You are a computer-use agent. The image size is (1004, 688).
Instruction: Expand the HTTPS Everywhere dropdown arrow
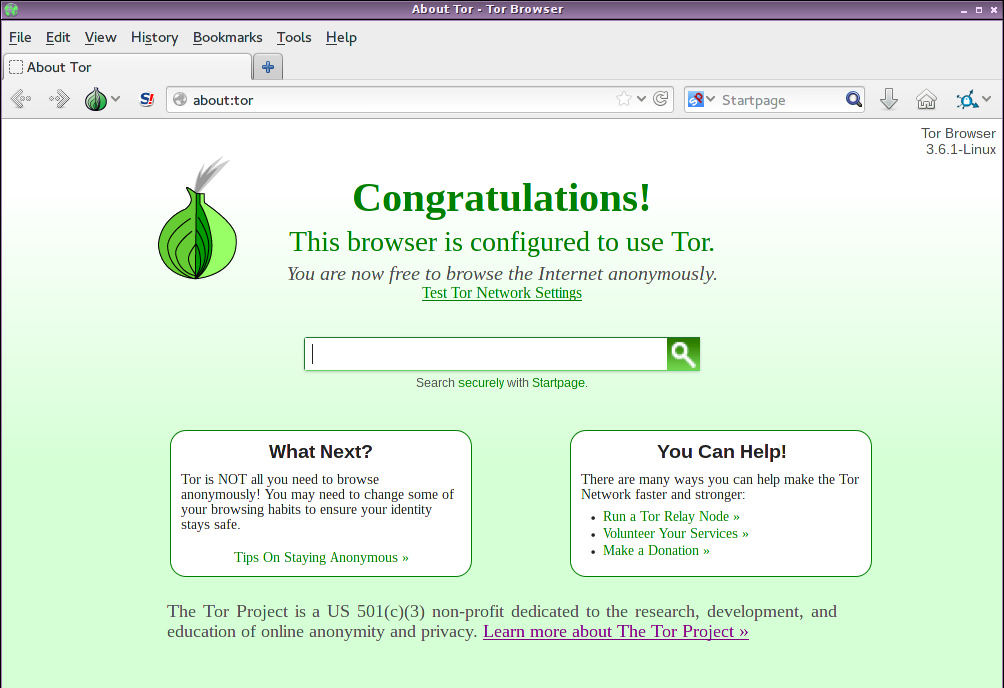click(986, 99)
